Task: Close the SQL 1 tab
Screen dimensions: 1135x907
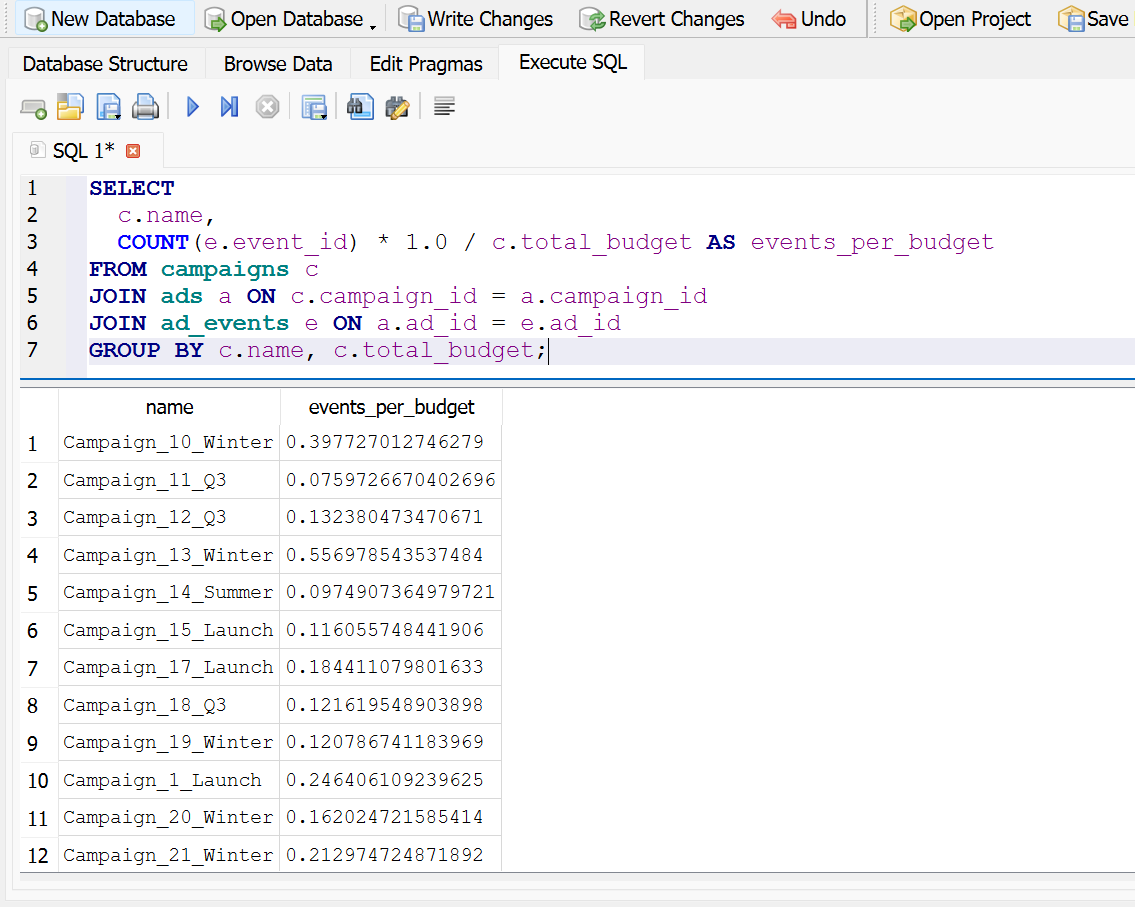Action: click(x=133, y=151)
